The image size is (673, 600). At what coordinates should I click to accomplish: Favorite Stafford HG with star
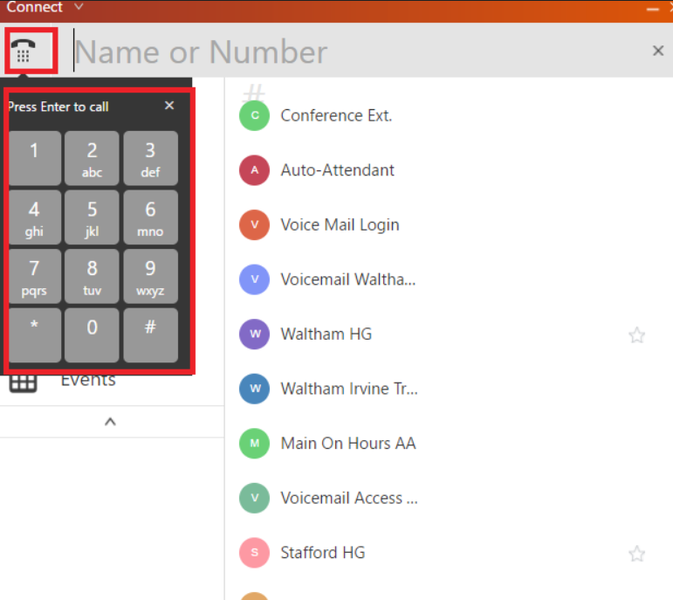[x=637, y=553]
